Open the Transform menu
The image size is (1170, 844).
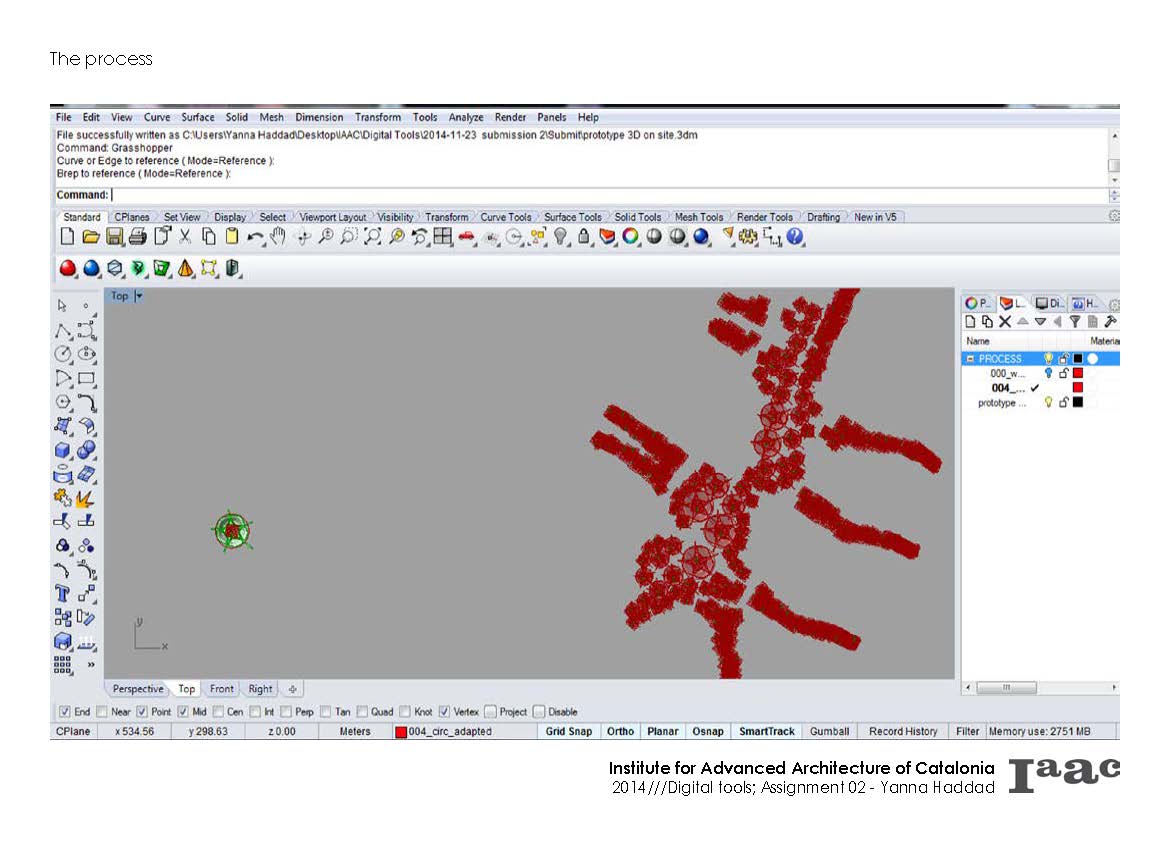[x=377, y=117]
